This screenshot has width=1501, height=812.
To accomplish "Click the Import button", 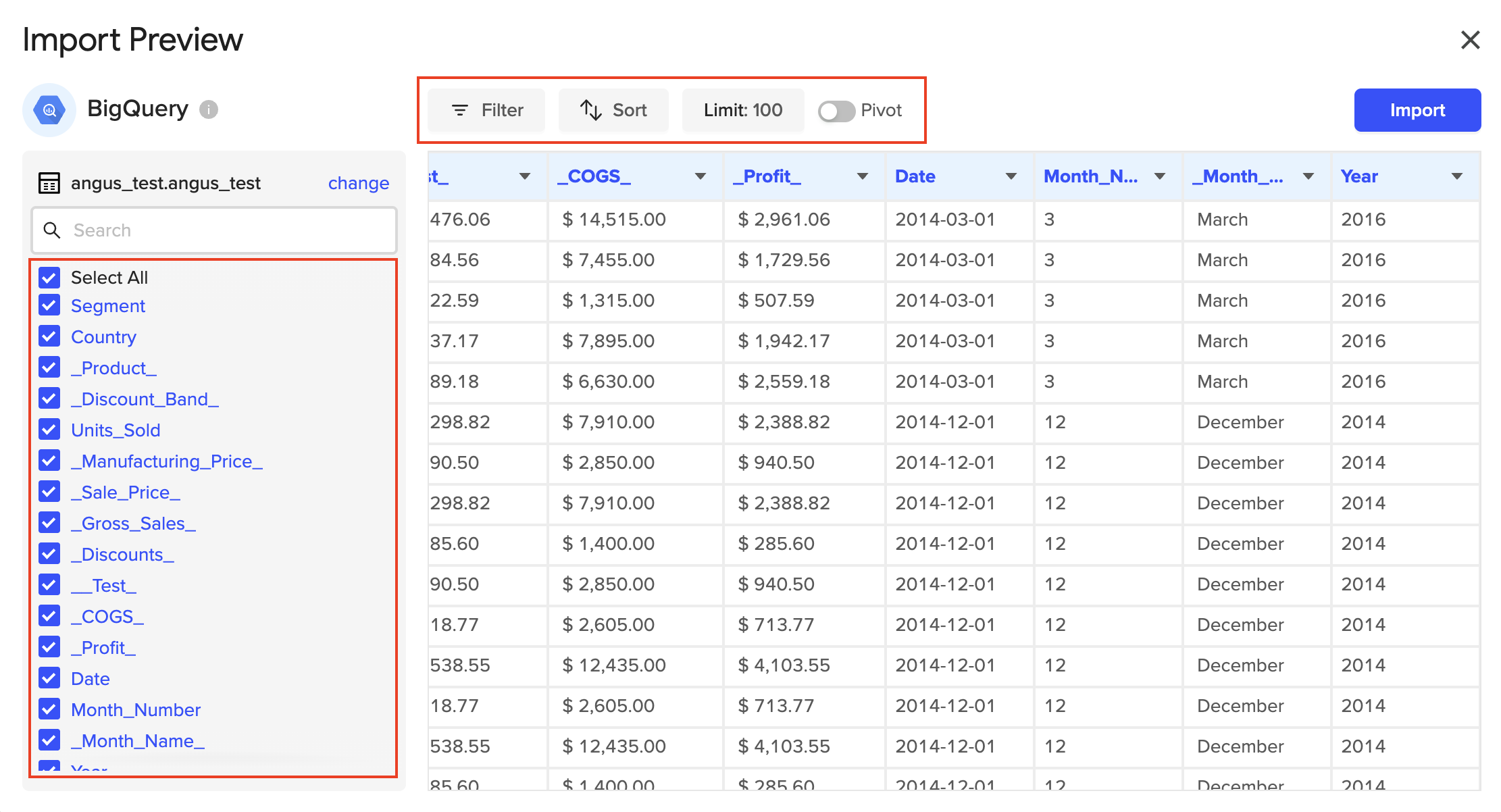I will click(1417, 110).
